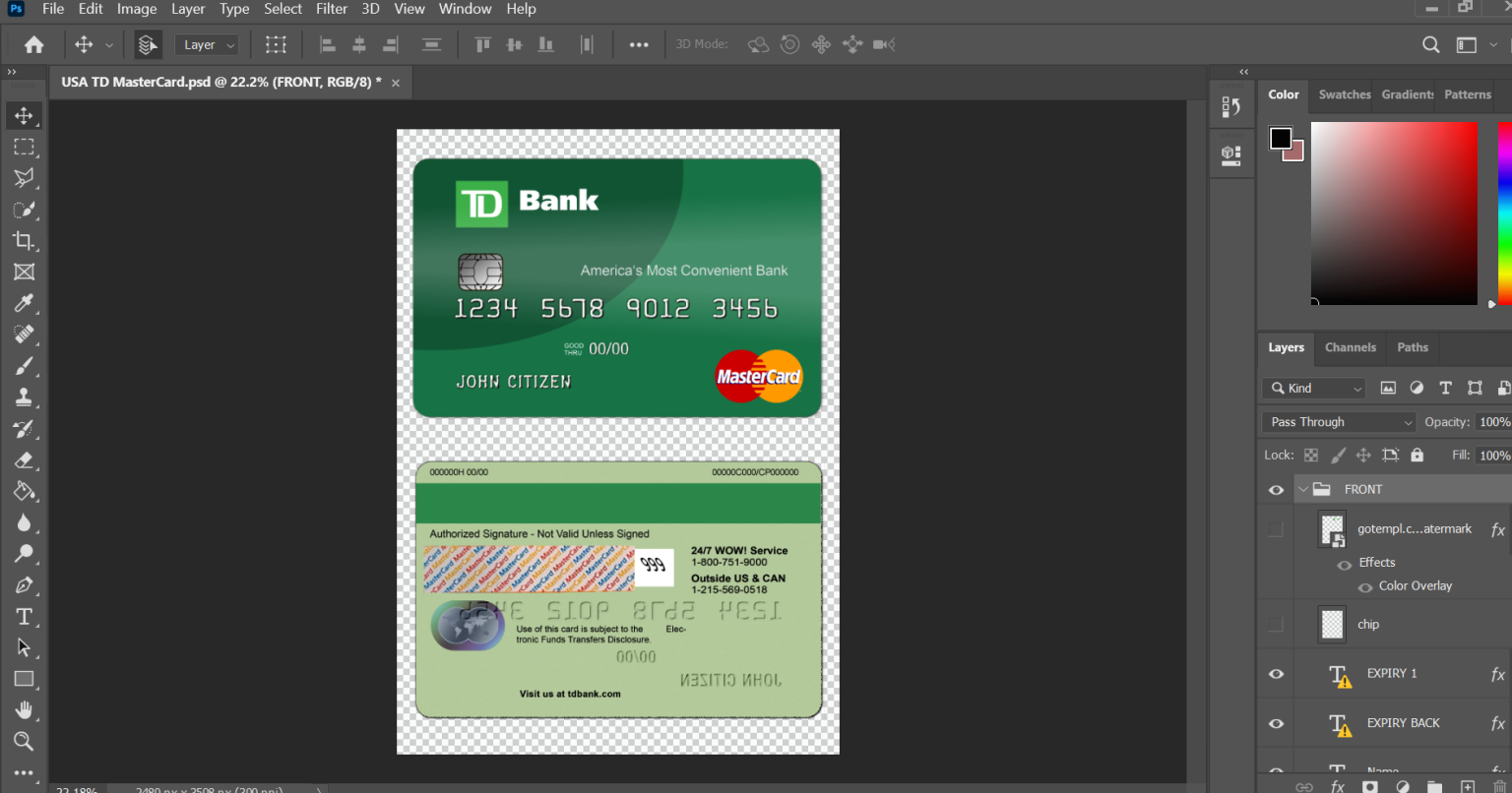The height and width of the screenshot is (793, 1512).
Task: Select the Brush tool
Action: [x=24, y=366]
